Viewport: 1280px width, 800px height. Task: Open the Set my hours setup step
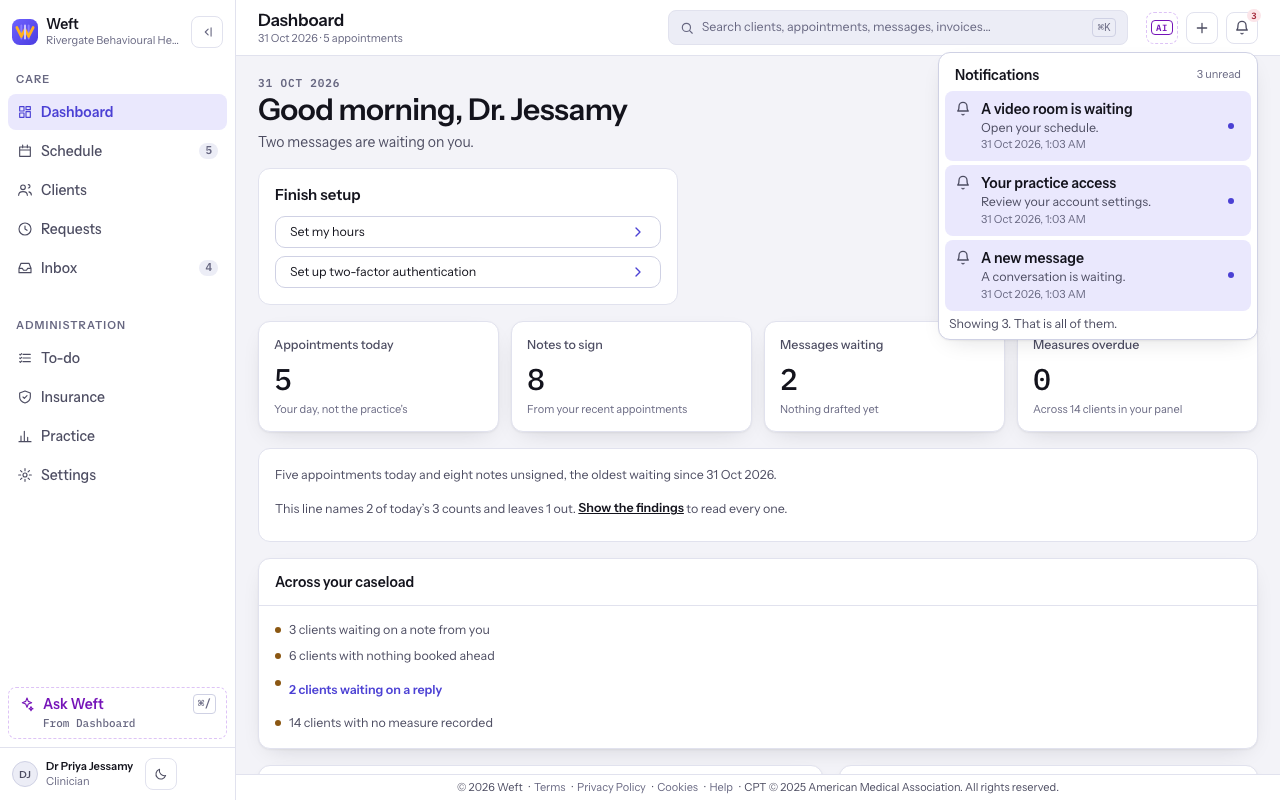[x=468, y=232]
